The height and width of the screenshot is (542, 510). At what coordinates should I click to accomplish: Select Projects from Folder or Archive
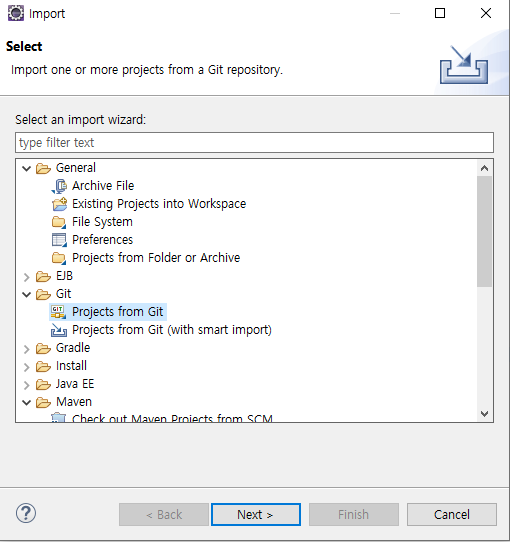(156, 258)
